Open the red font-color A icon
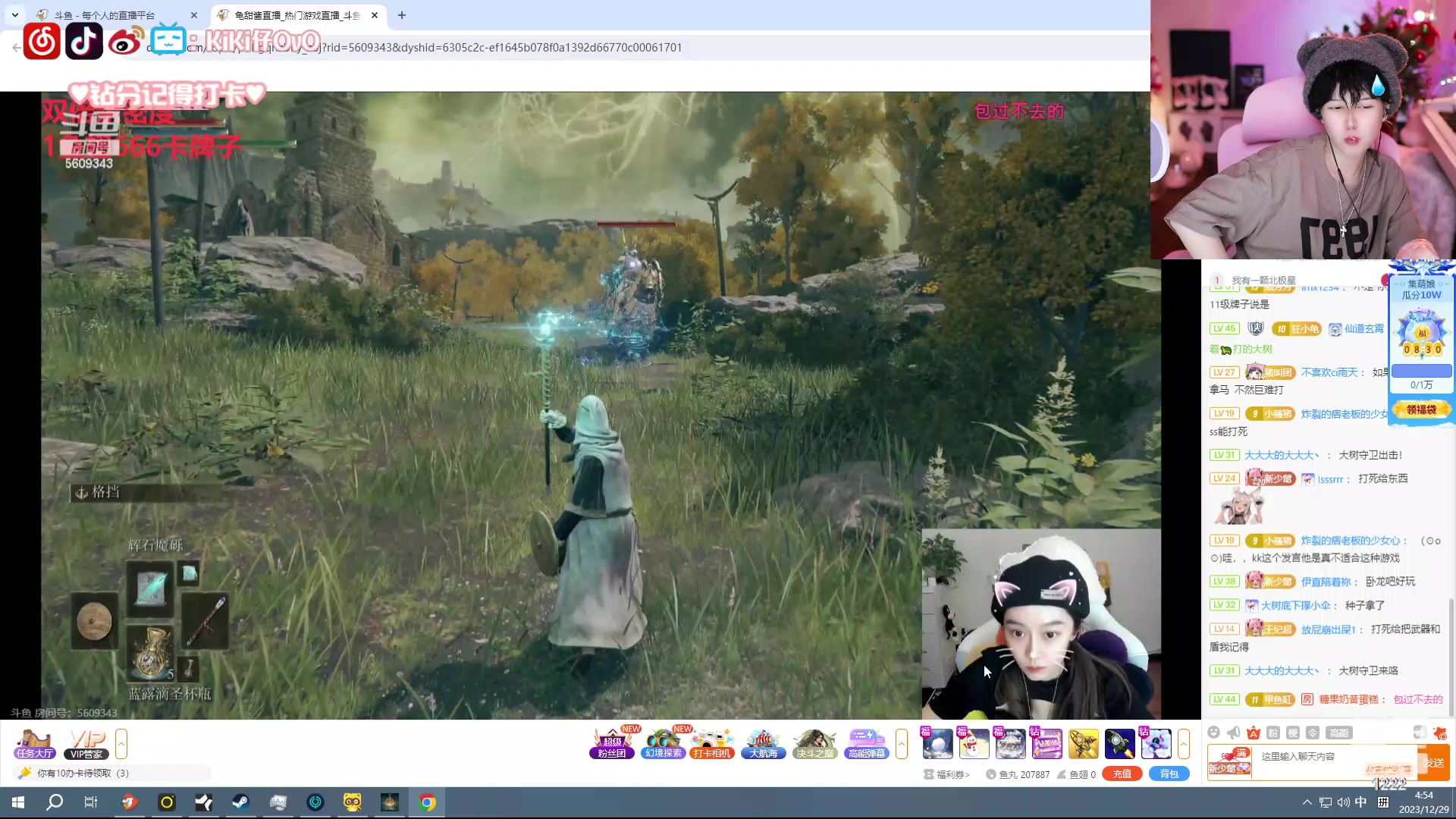The image size is (1456, 819). pyautogui.click(x=1254, y=733)
